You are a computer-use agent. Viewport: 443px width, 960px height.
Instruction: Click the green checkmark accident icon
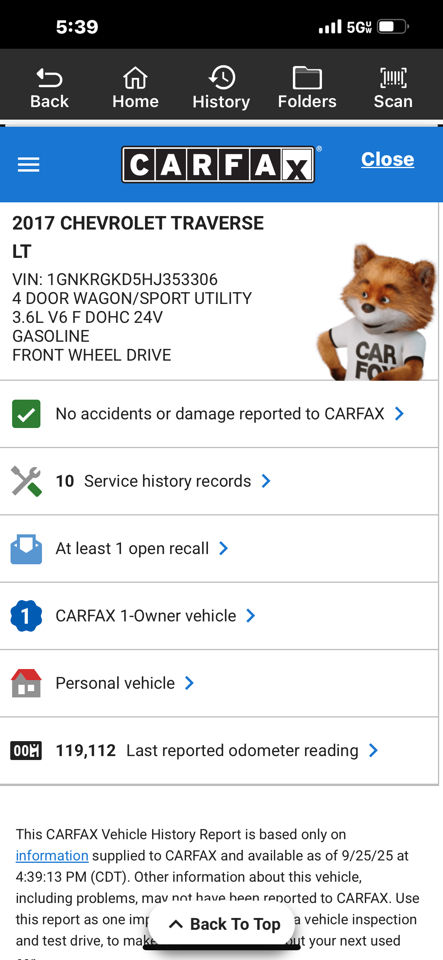[x=26, y=414]
